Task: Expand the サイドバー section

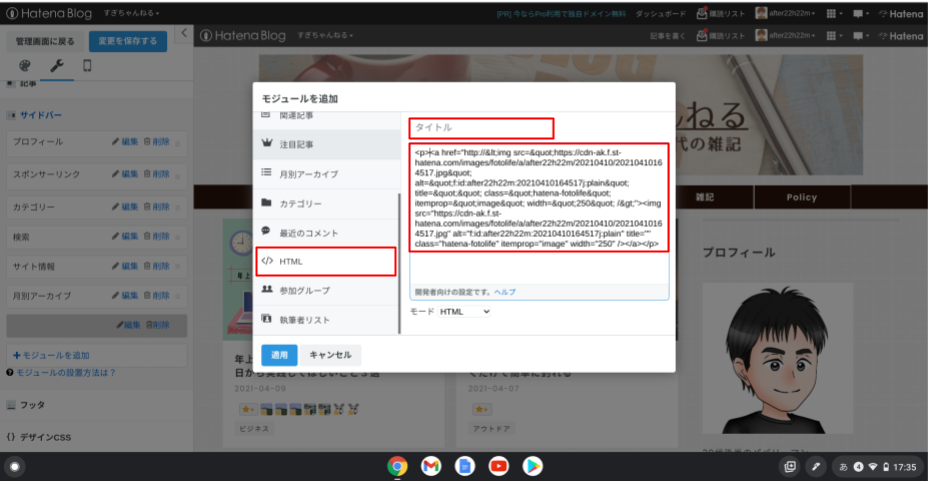Action: click(x=41, y=115)
